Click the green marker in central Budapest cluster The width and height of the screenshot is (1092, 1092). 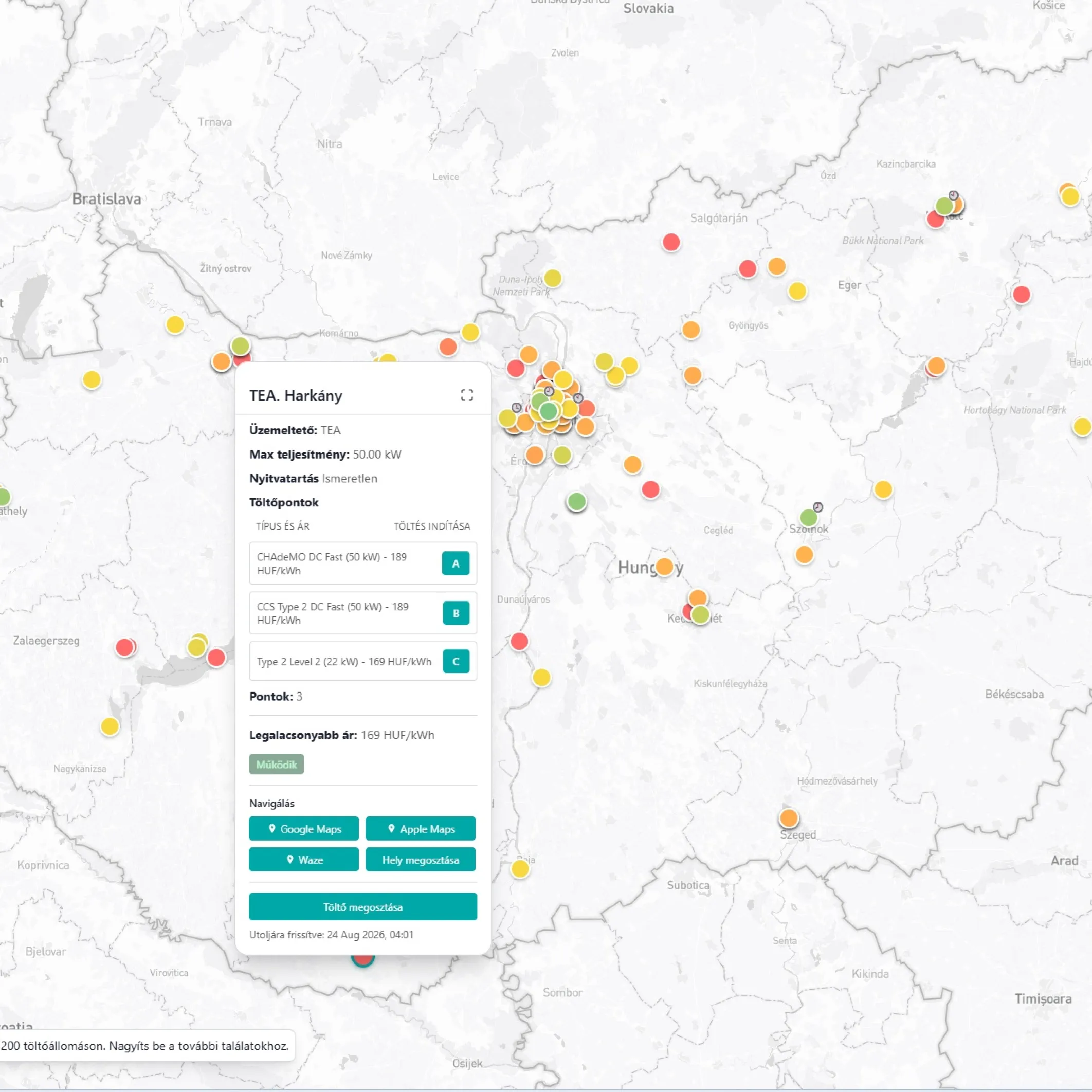click(548, 411)
